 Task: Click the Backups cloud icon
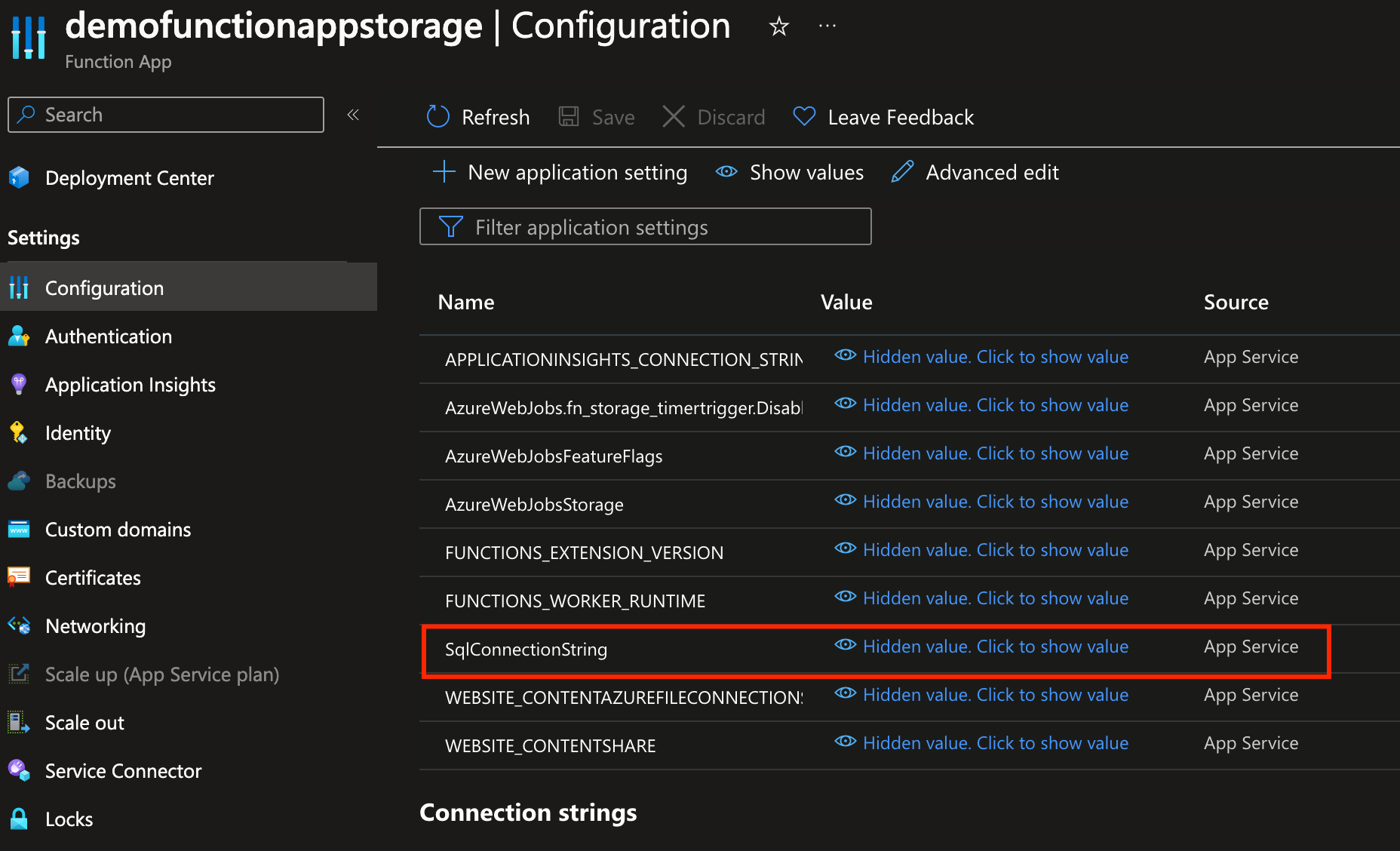(19, 481)
